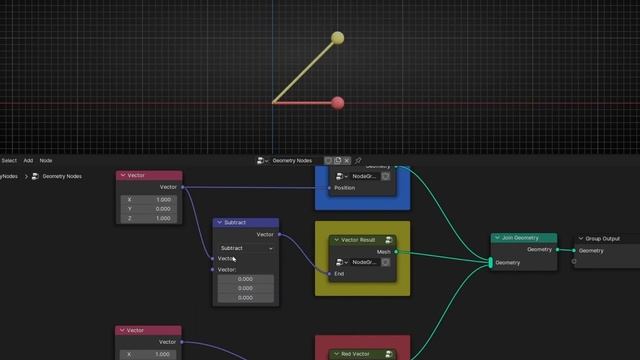
Task: Toggle fake user icon in blue frame node
Action: click(385, 176)
